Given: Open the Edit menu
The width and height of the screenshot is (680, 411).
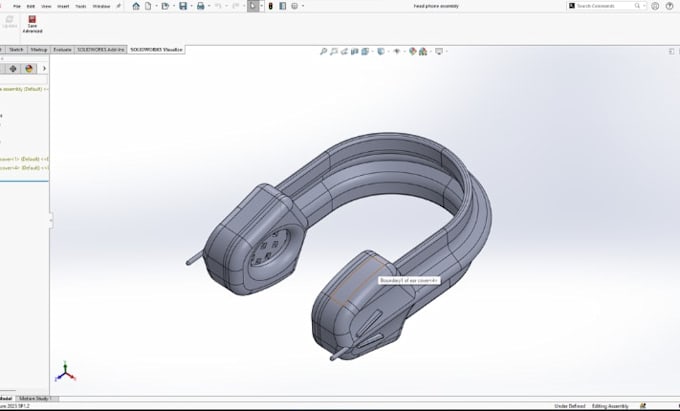Looking at the screenshot, I should (x=31, y=7).
